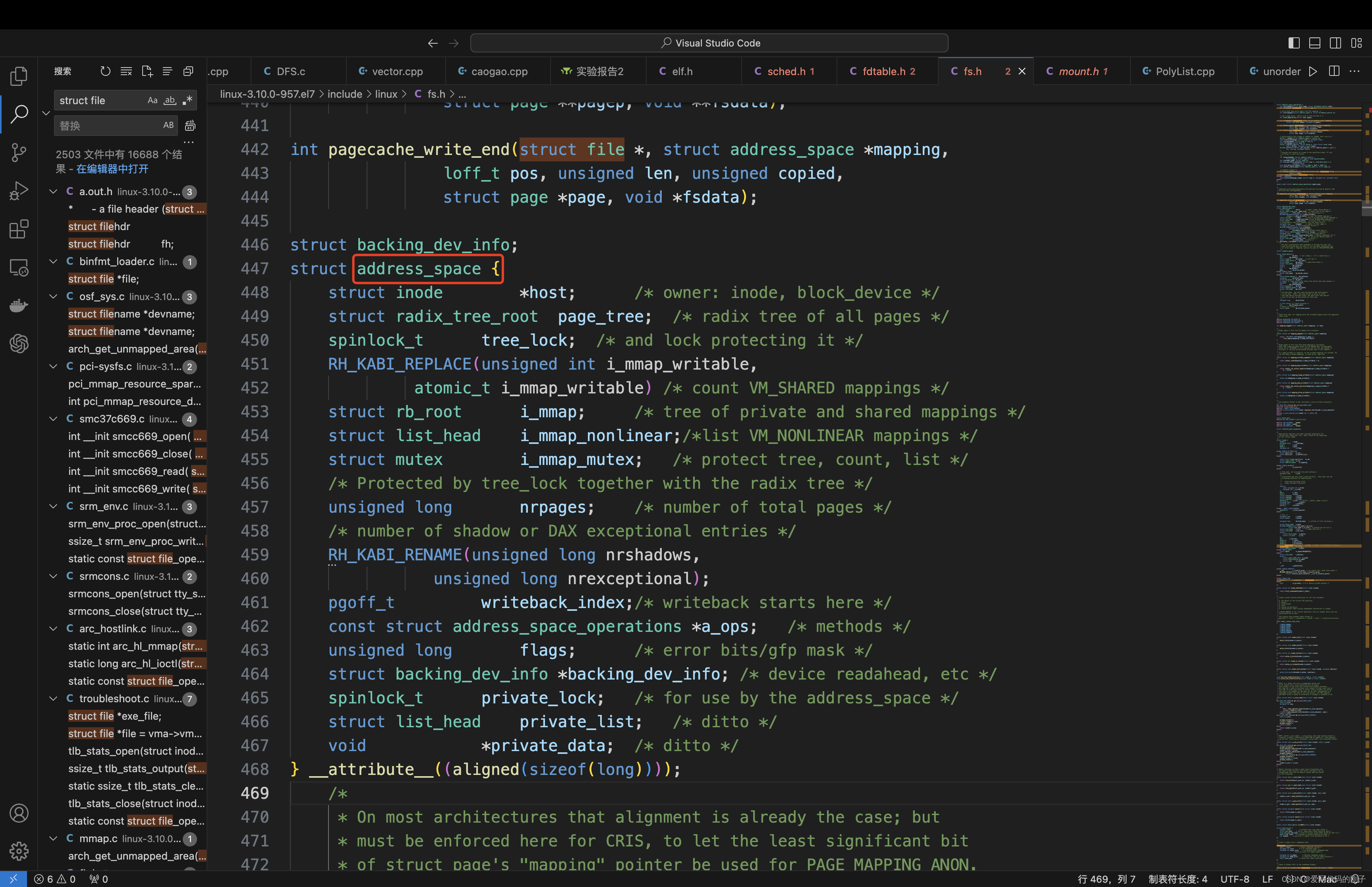Open editor more actions ellipsis

point(1355,72)
